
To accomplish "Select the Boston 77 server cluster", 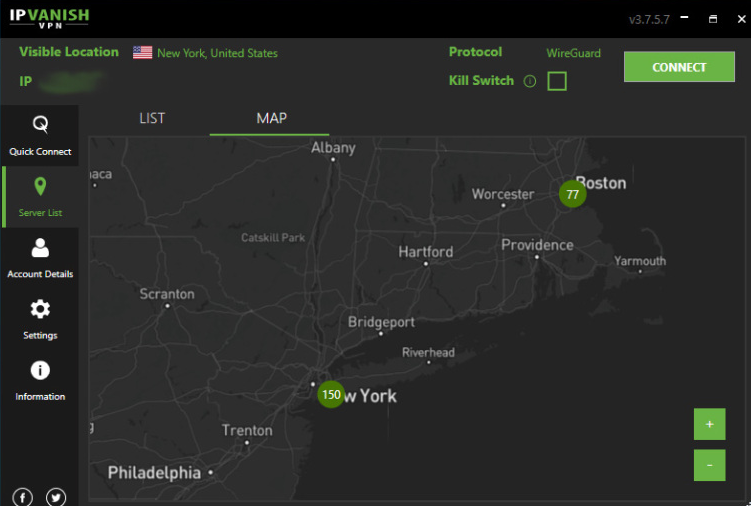I will coord(572,195).
